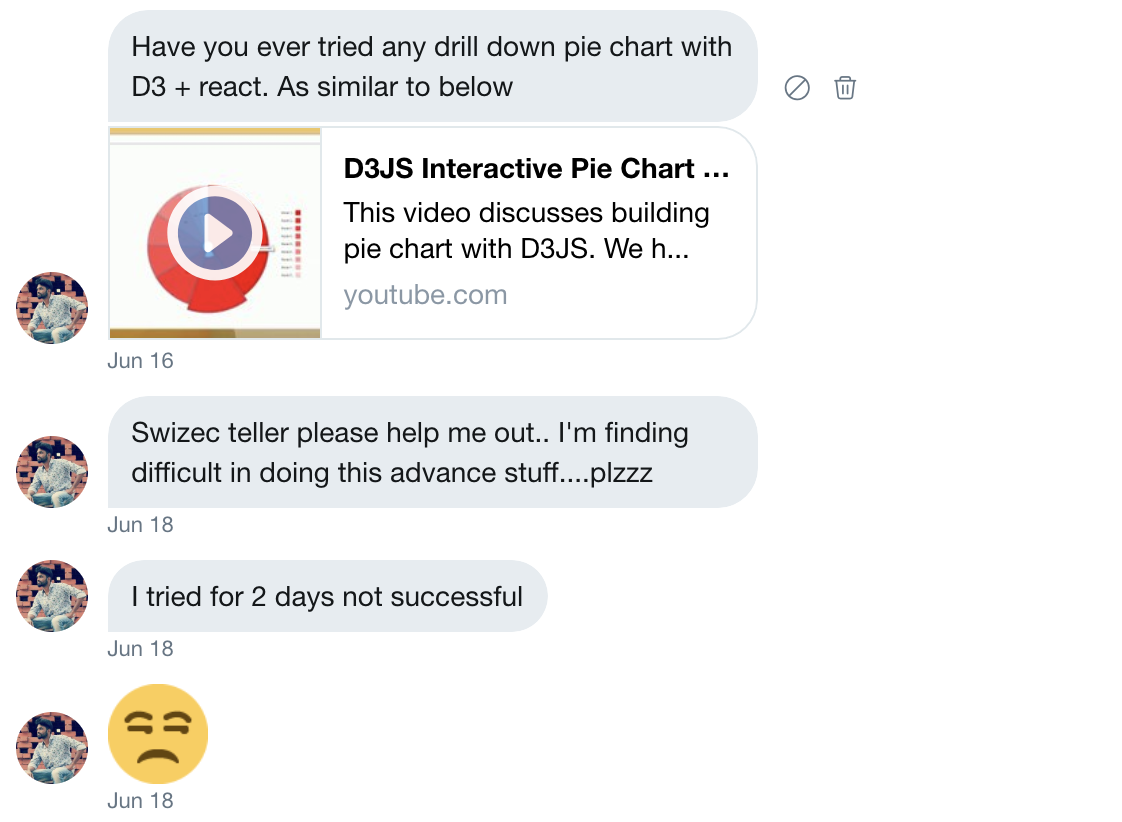This screenshot has height=822, width=1122.
Task: Select the 'I tried for 2 days not successful' bubble
Action: tap(326, 595)
